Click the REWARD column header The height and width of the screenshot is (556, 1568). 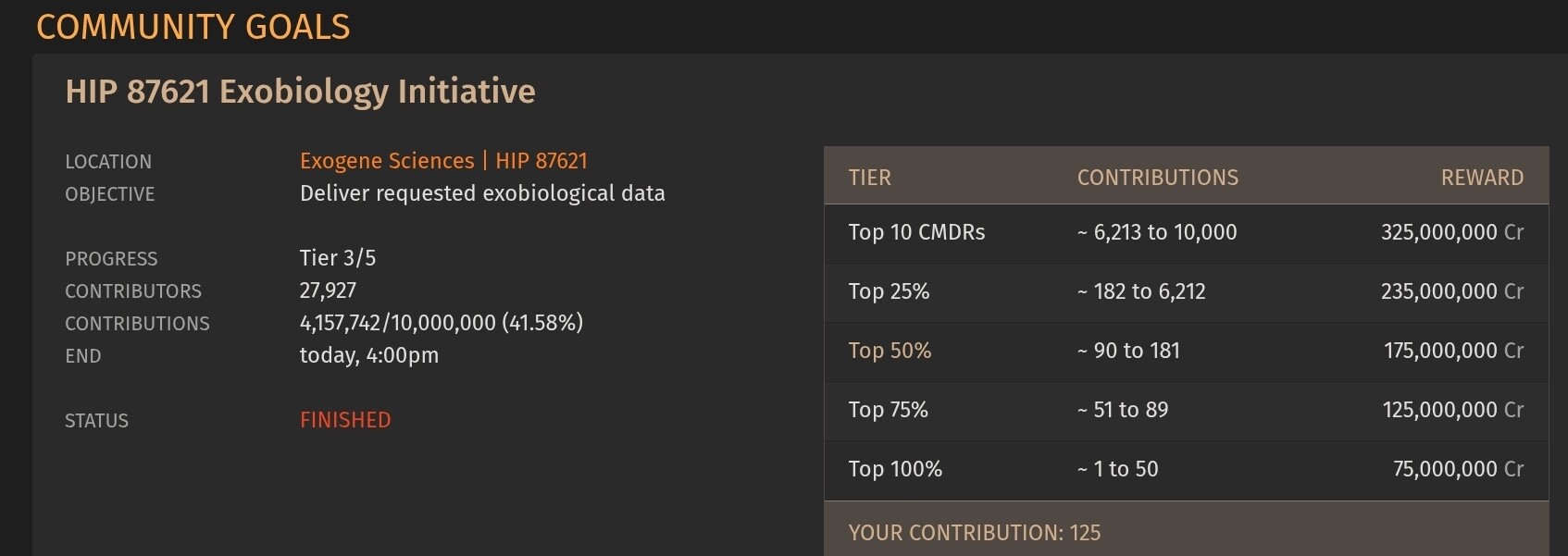[x=1481, y=178]
